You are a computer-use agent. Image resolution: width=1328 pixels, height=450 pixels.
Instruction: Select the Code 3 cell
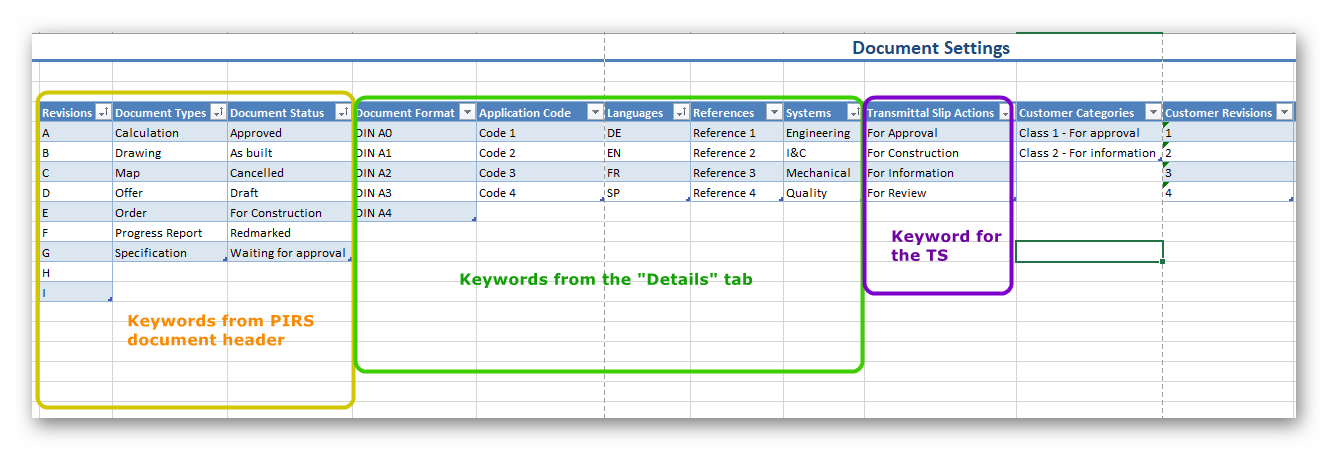pos(540,173)
